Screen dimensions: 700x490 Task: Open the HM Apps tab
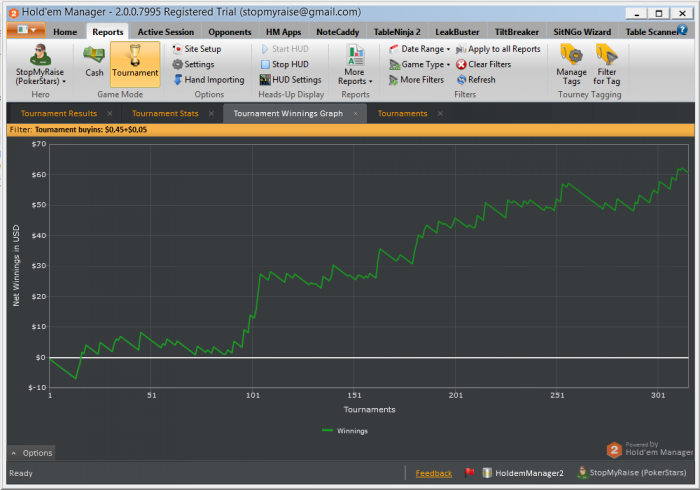point(283,32)
